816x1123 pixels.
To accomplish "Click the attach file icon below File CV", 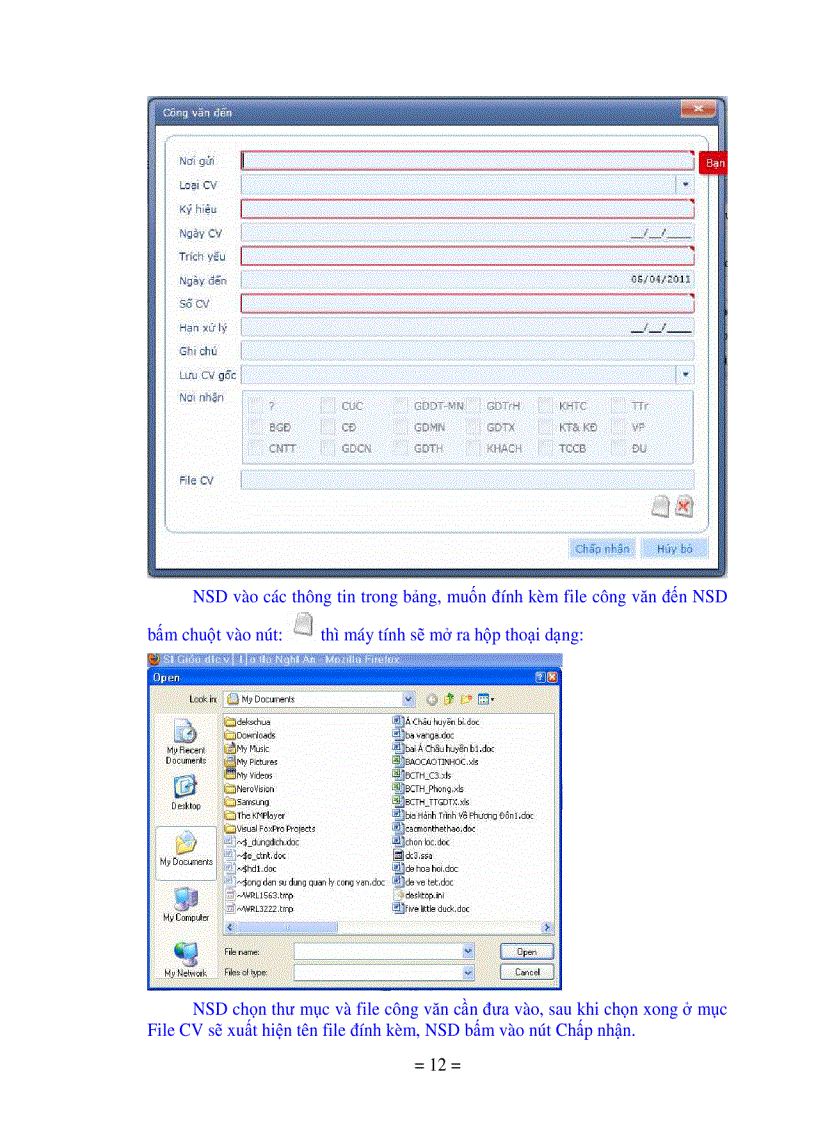I will pyautogui.click(x=660, y=507).
